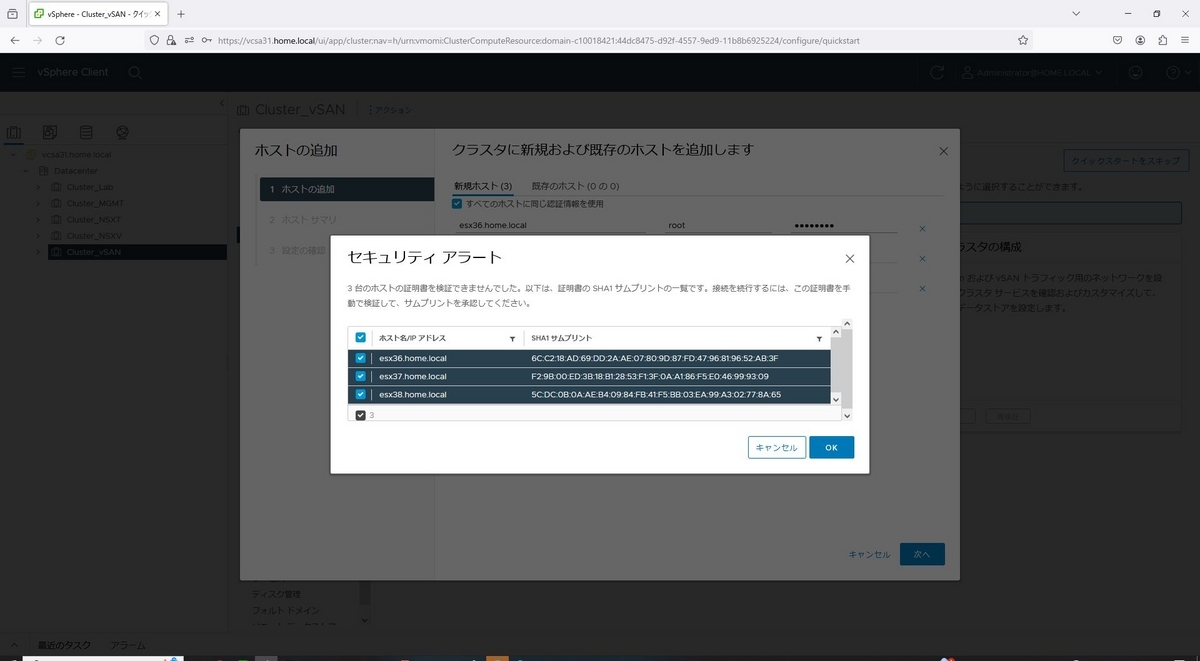Collapse the left navigation sidebar
The image size is (1200, 661).
[x=222, y=104]
